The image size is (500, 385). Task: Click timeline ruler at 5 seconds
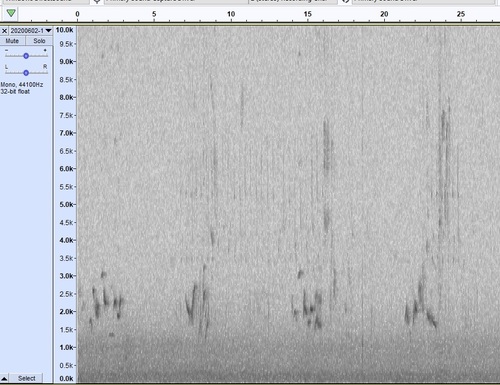[x=154, y=14]
